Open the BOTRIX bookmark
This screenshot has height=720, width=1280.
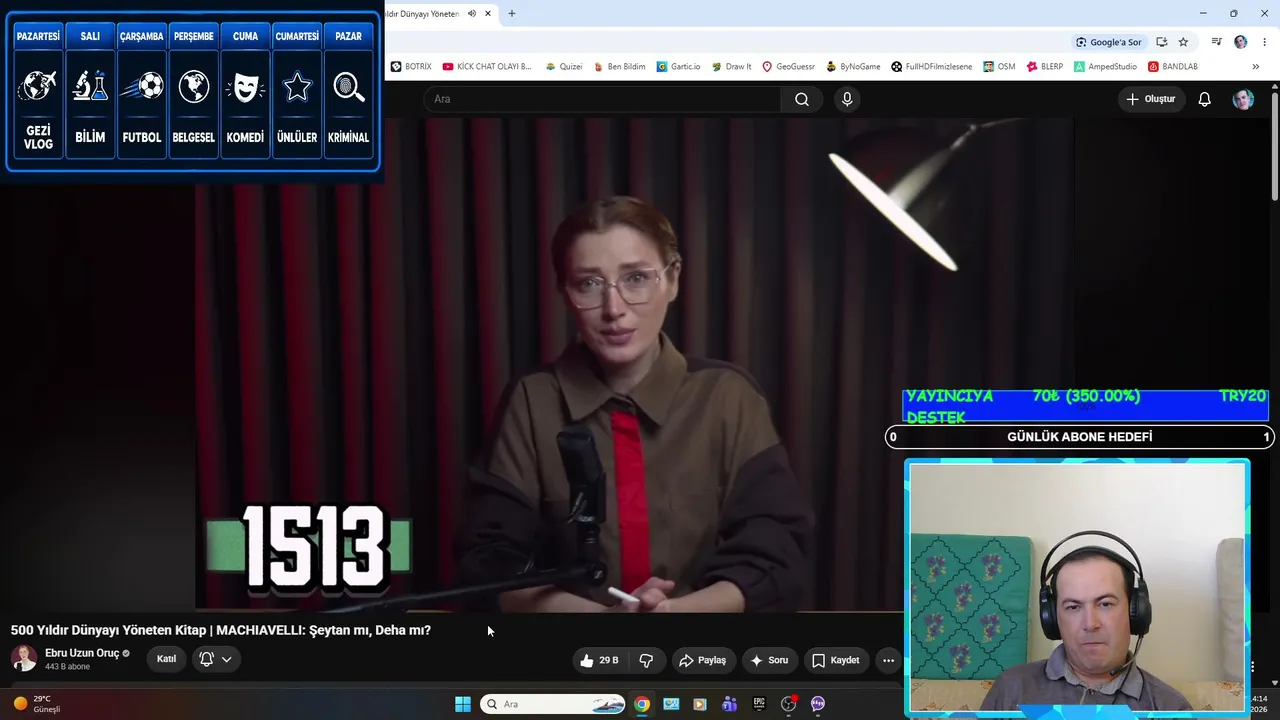click(411, 67)
